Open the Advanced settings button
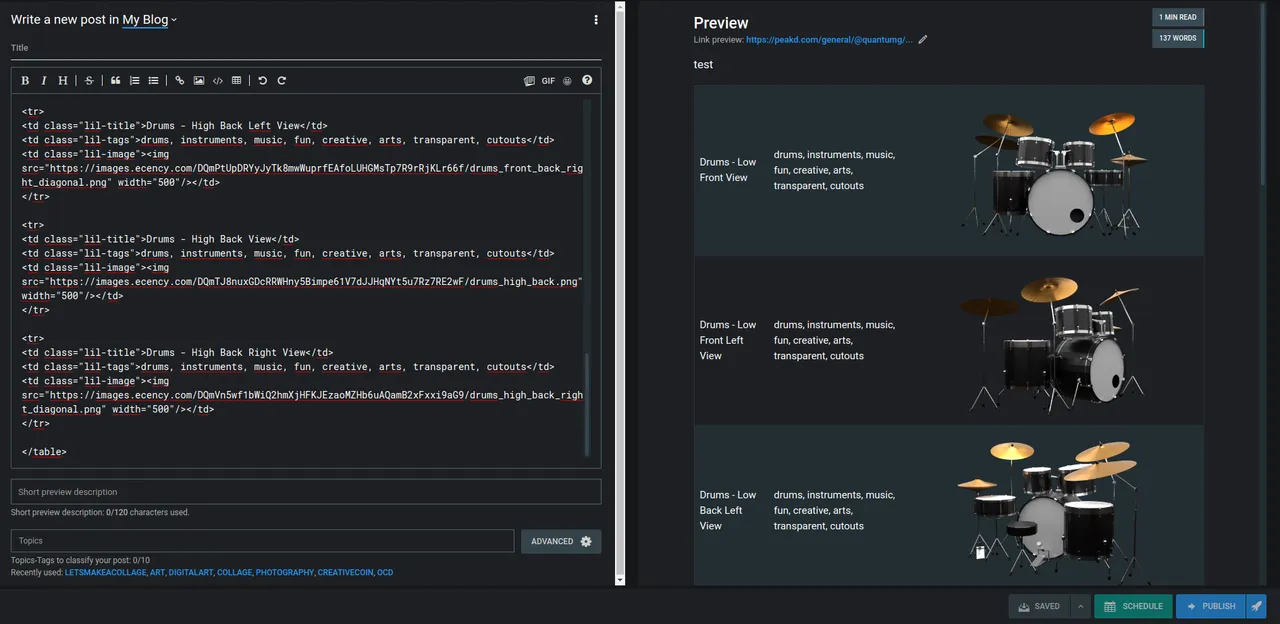 (x=561, y=541)
